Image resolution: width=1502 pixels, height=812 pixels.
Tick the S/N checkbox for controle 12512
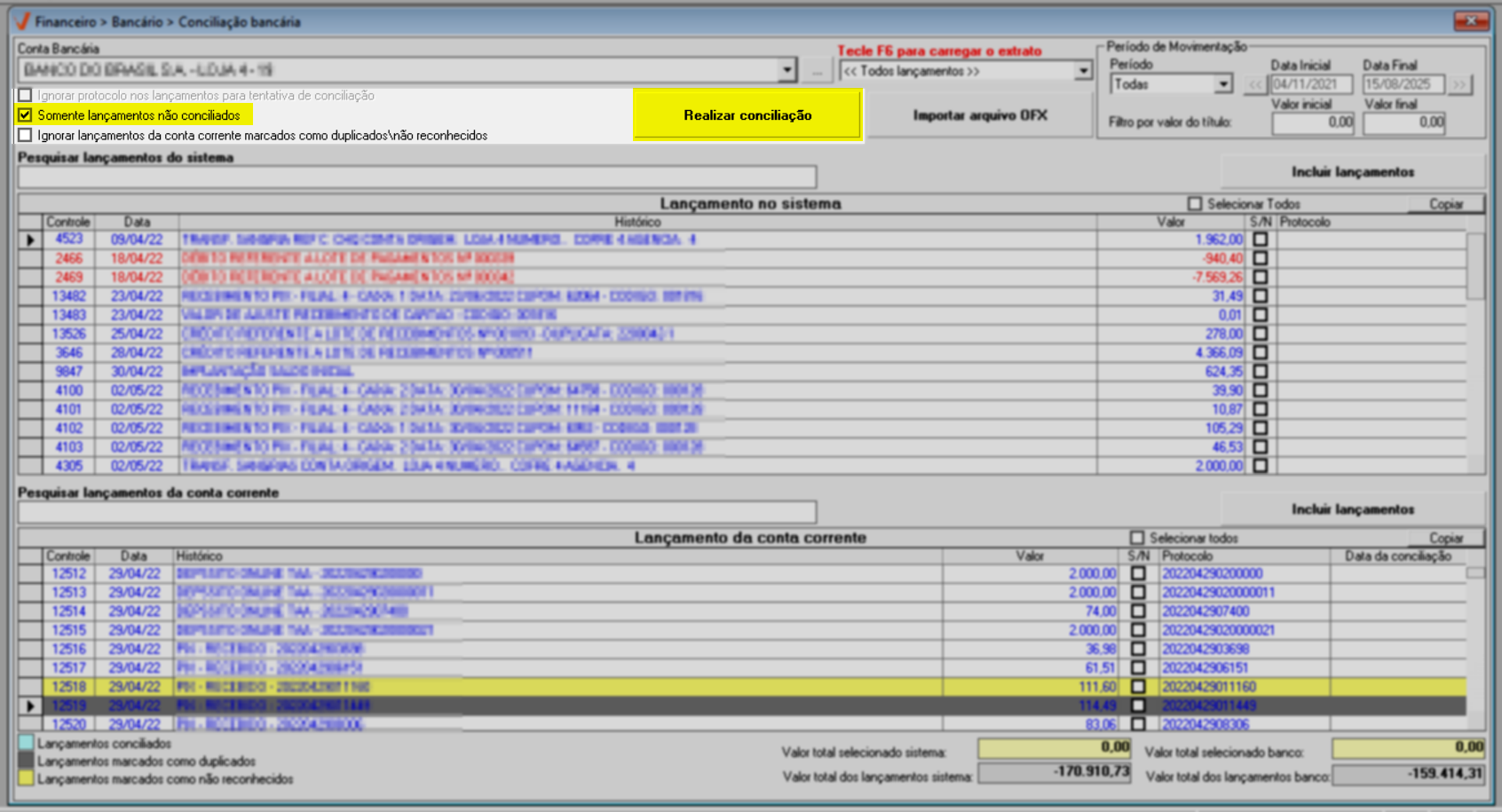[1138, 574]
